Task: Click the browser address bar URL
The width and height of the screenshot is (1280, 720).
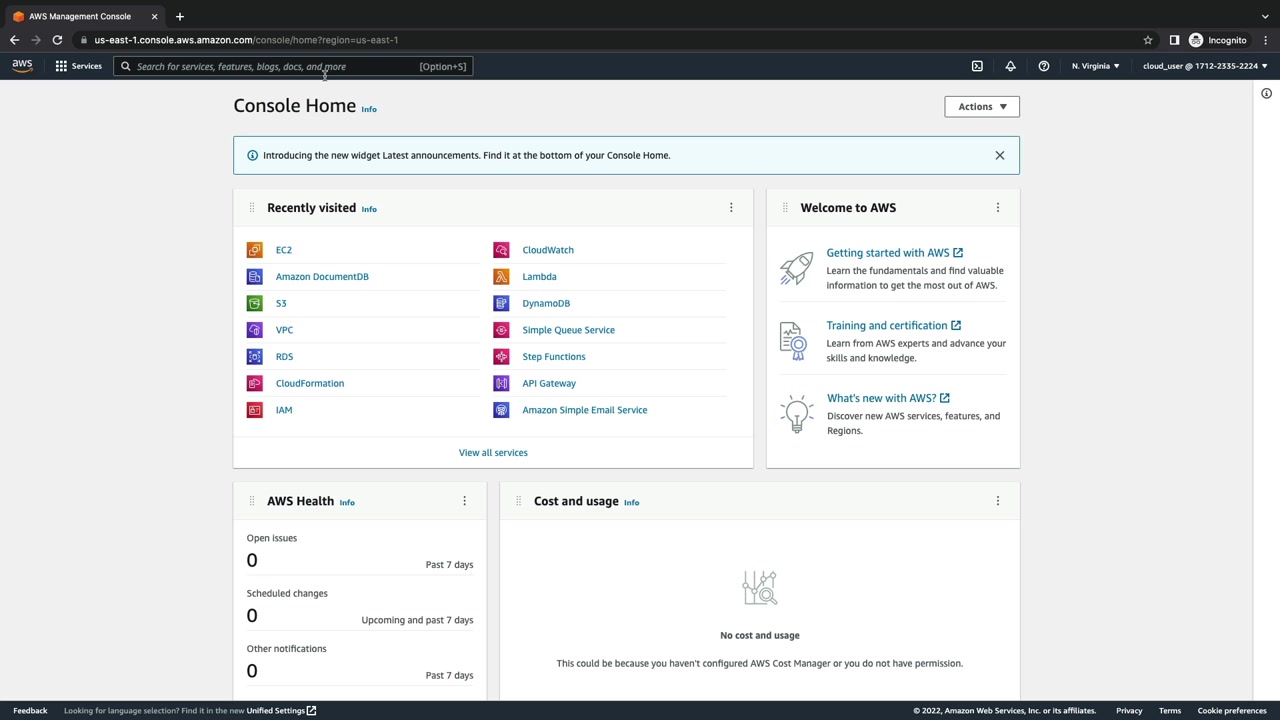Action: coord(246,40)
